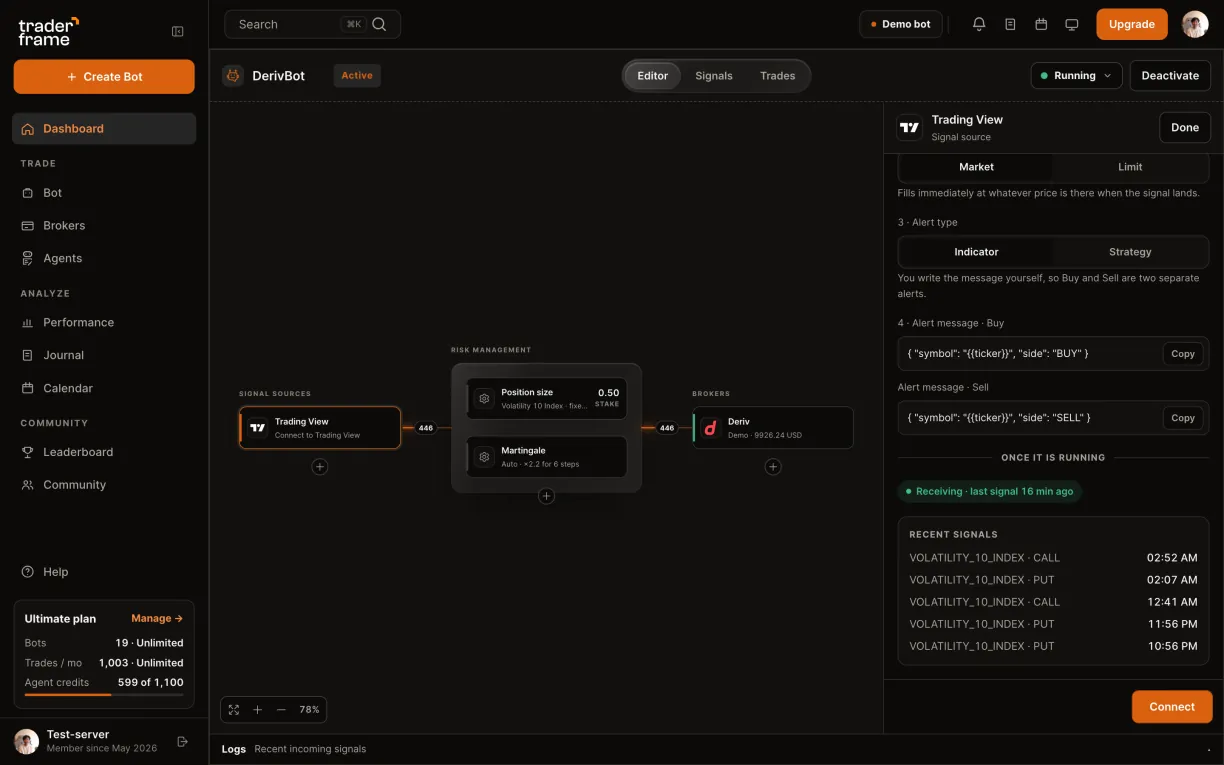
Task: Open the Editor tab
Action: 652,76
